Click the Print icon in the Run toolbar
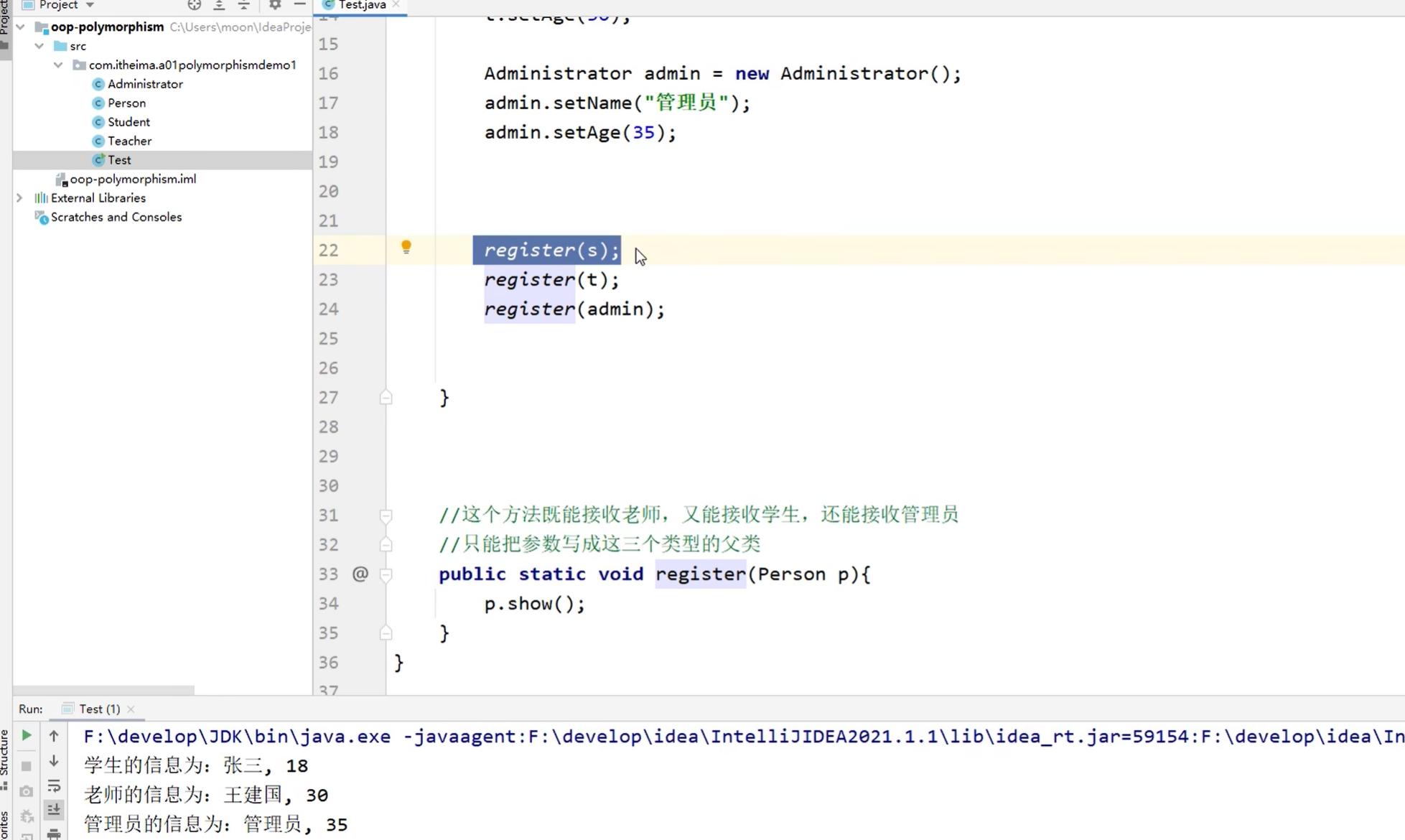This screenshot has width=1405, height=840. point(54,834)
